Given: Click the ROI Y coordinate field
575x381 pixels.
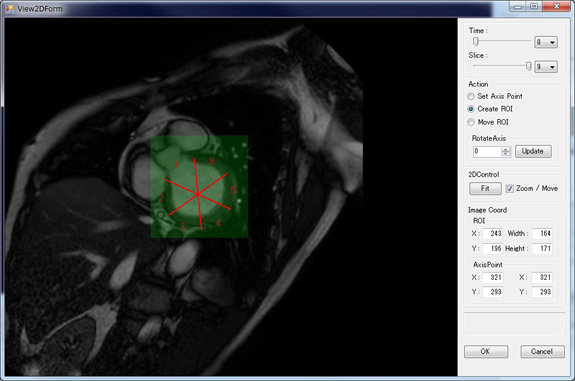Looking at the screenshot, I should tap(492, 249).
